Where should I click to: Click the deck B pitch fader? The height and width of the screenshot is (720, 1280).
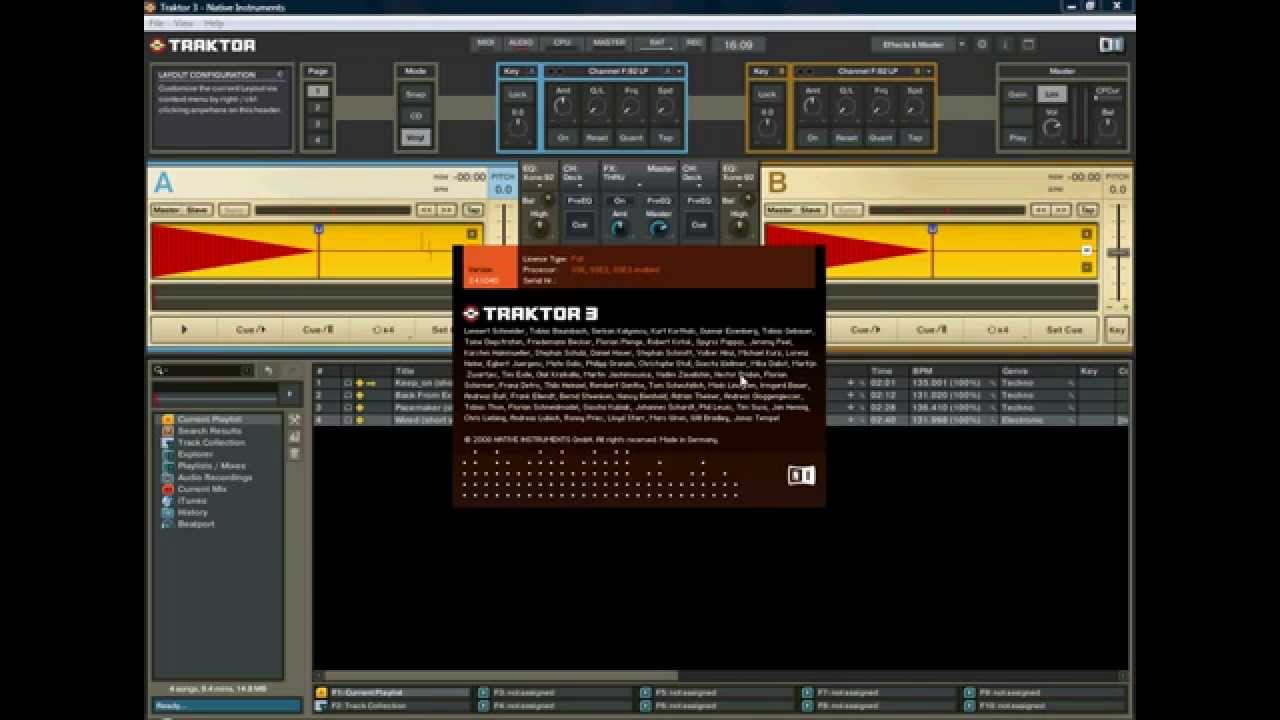[x=1117, y=252]
